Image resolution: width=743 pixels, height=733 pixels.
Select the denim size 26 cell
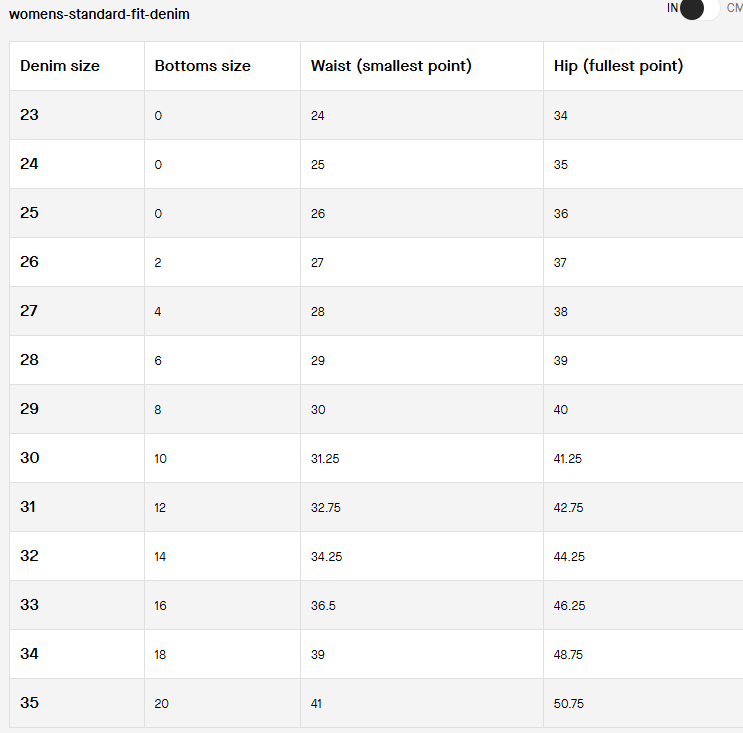tap(30, 262)
